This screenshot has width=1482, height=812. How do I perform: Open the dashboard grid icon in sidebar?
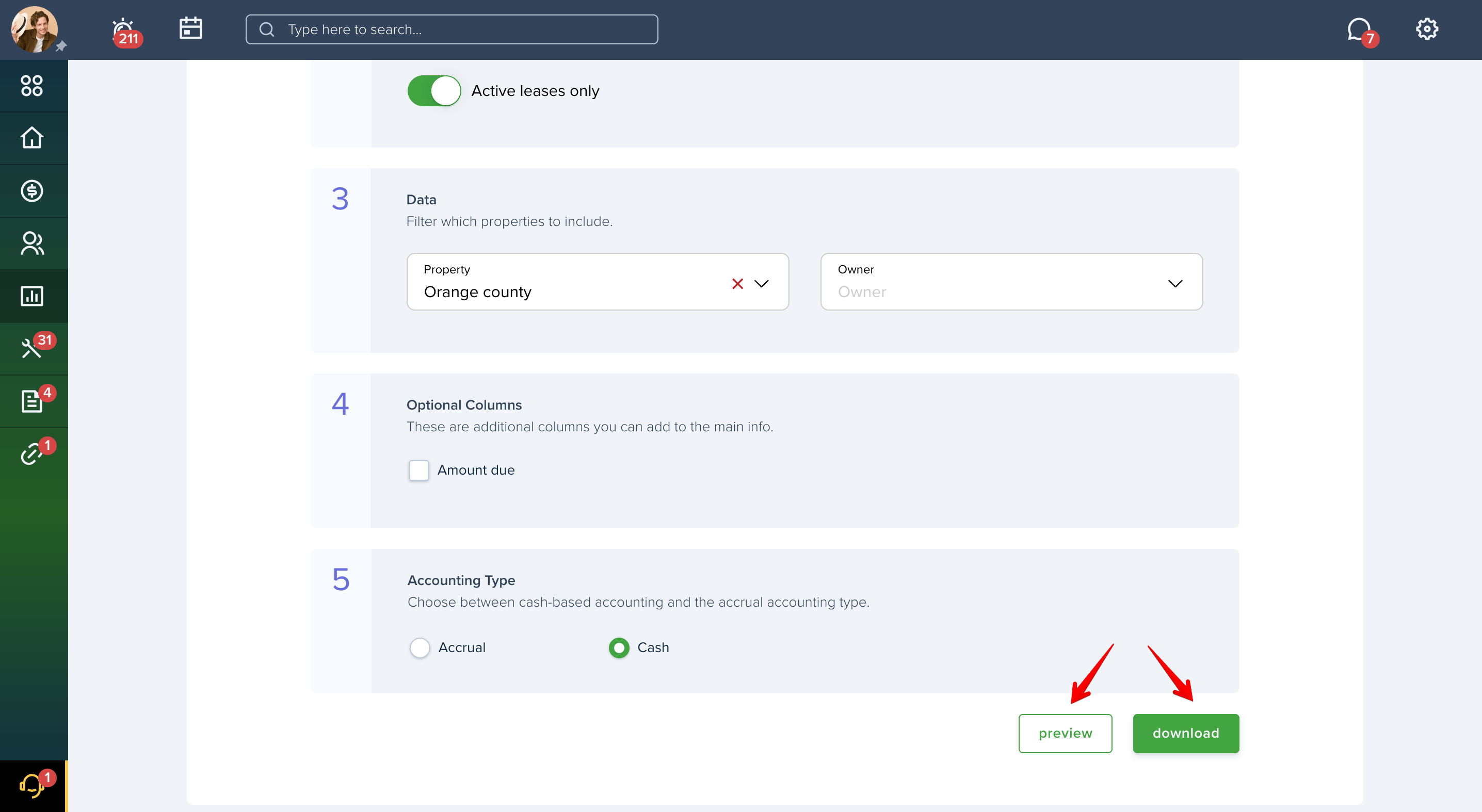pyautogui.click(x=32, y=86)
